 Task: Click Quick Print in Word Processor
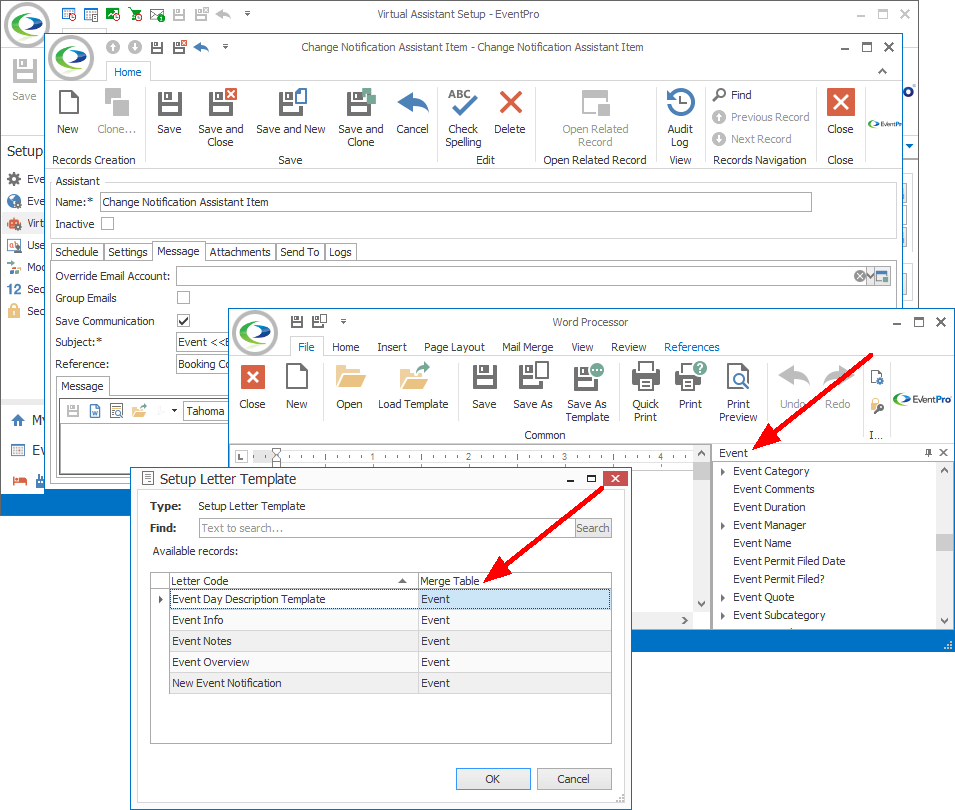tap(646, 393)
